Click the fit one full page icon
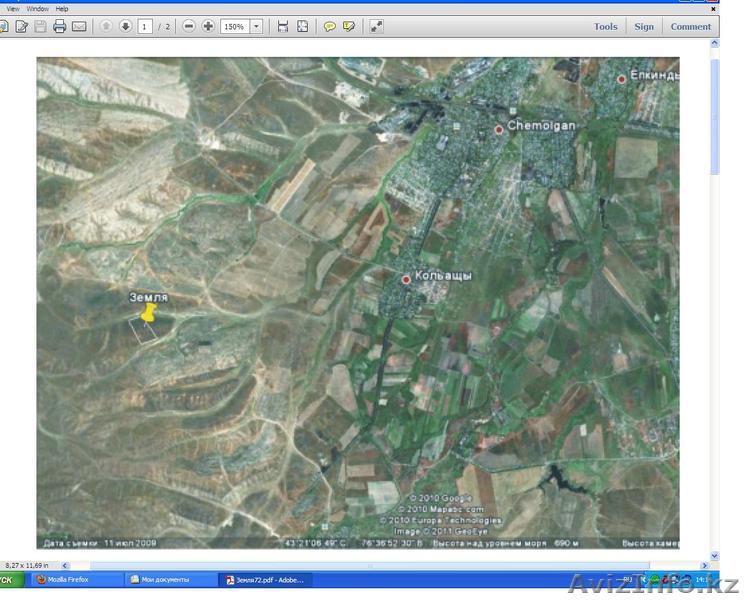 (x=302, y=26)
